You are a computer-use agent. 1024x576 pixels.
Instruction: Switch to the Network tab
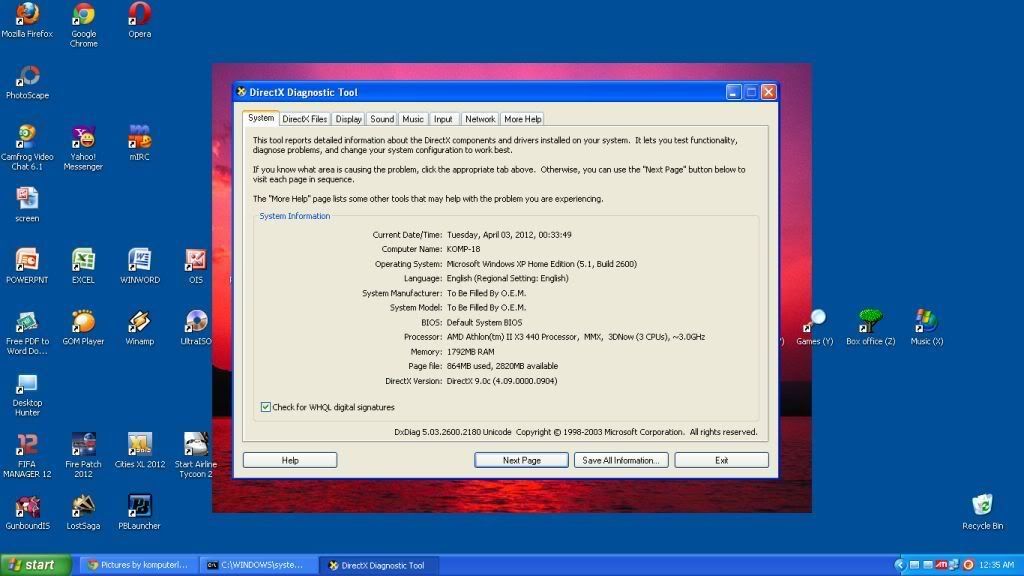(480, 119)
